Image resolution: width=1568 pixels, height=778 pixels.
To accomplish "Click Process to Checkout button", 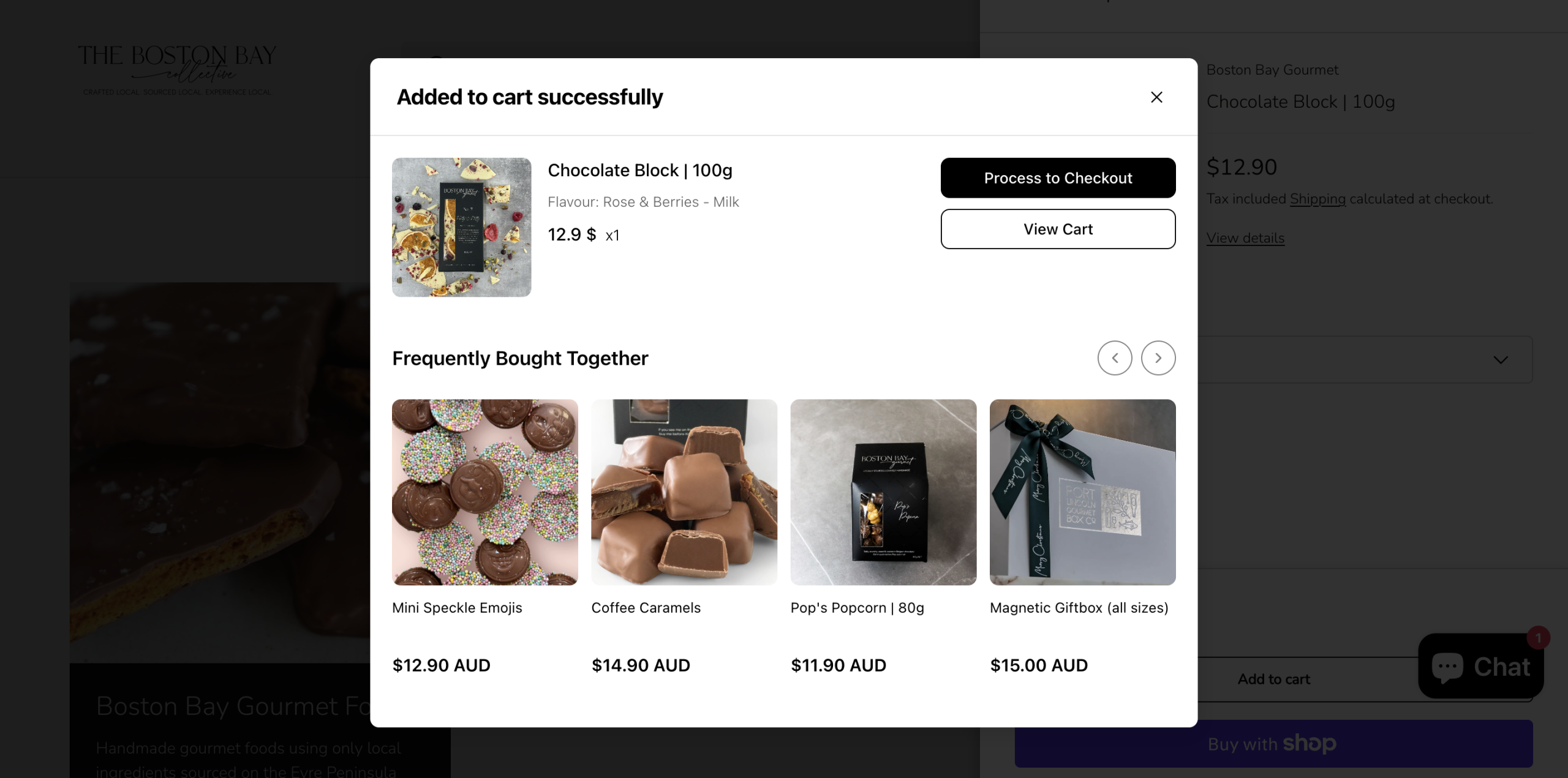I will pyautogui.click(x=1058, y=178).
